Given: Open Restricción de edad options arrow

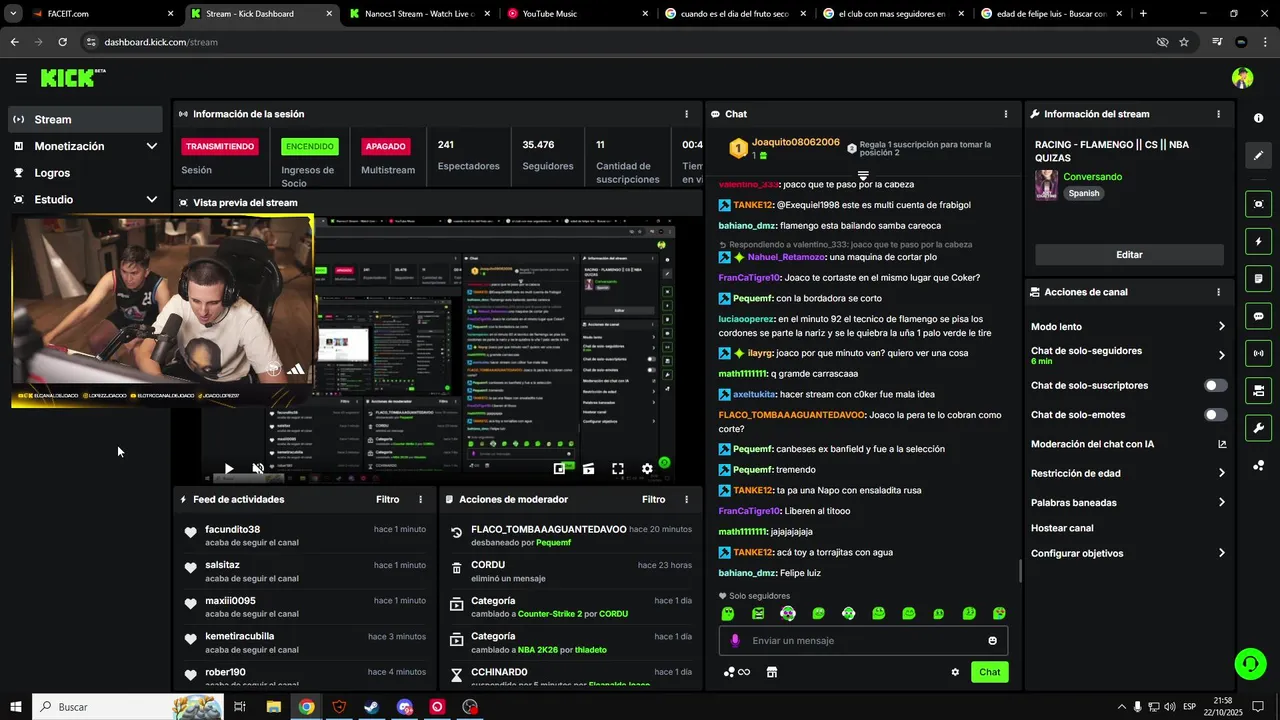Looking at the screenshot, I should (1221, 473).
